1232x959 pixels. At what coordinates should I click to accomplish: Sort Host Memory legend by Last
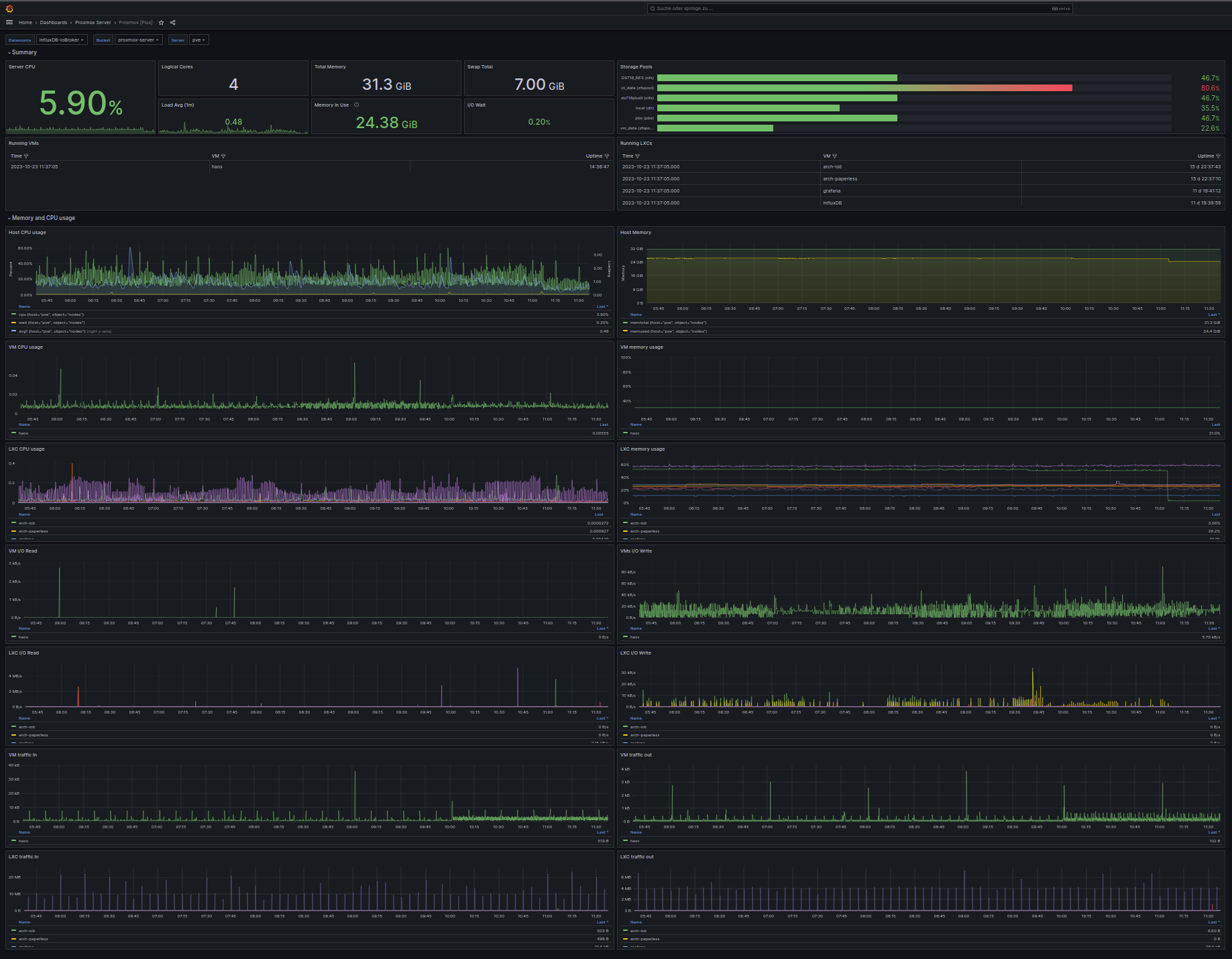1214,315
